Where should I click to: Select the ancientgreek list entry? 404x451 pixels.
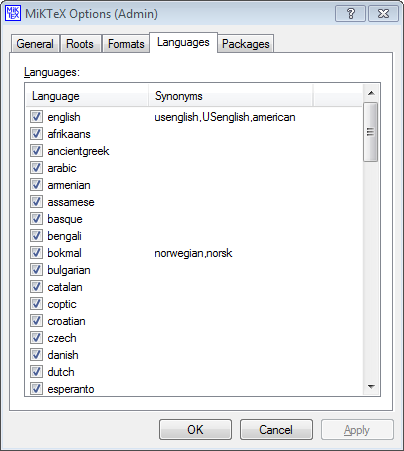pos(78,151)
